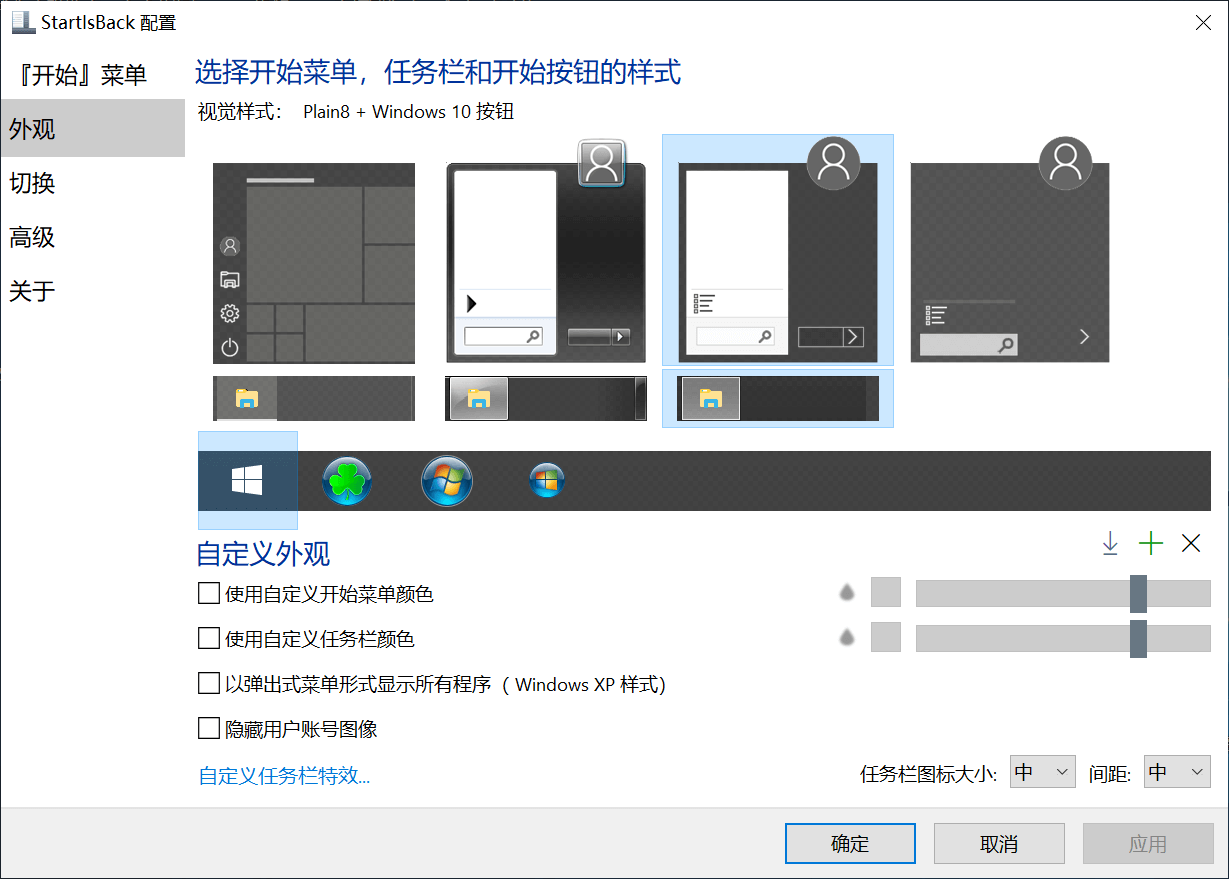Switch to the 高级 section
1229x879 pixels.
(32, 237)
